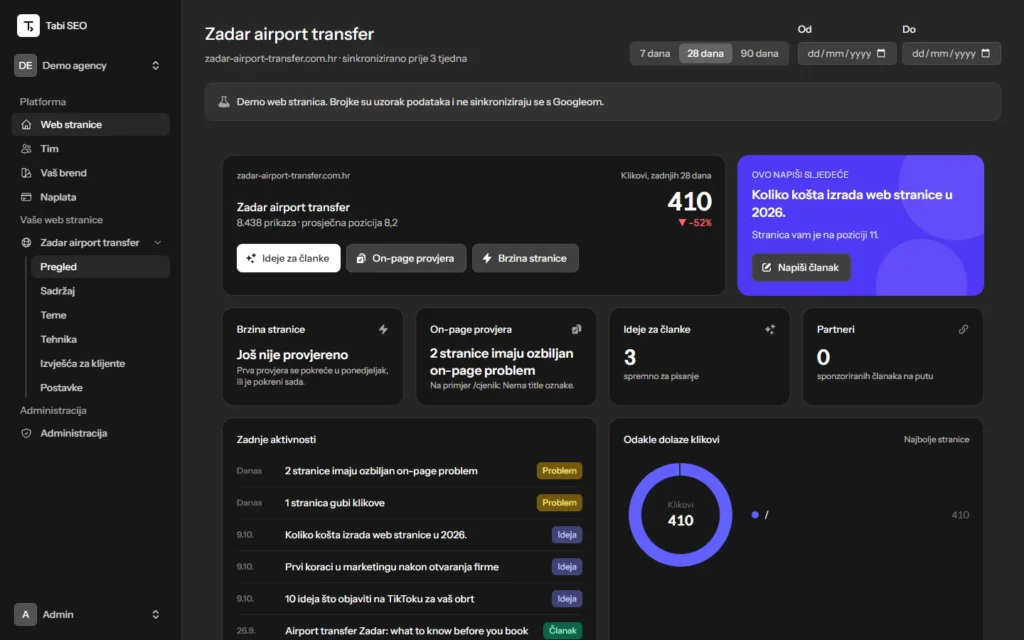
Task: Click the Od date input field
Action: click(x=846, y=54)
